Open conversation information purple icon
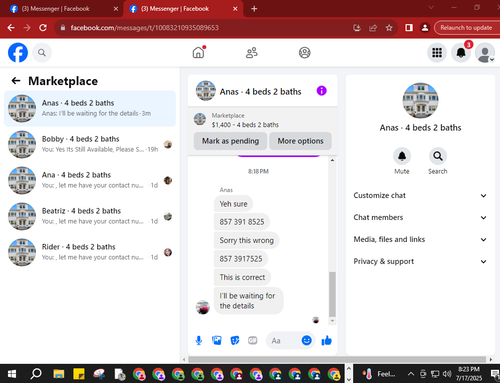Viewport: 500px width, 383px height. [321, 91]
